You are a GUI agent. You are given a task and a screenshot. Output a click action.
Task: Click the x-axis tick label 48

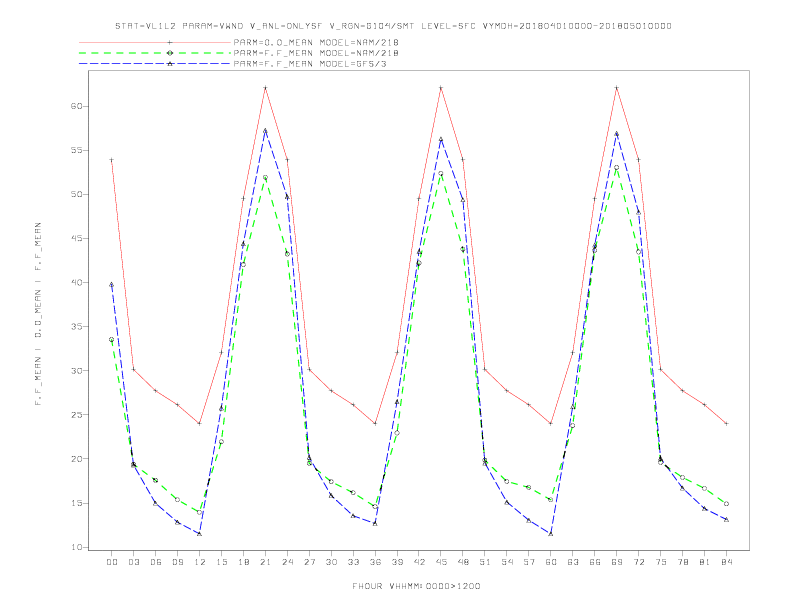point(463,563)
